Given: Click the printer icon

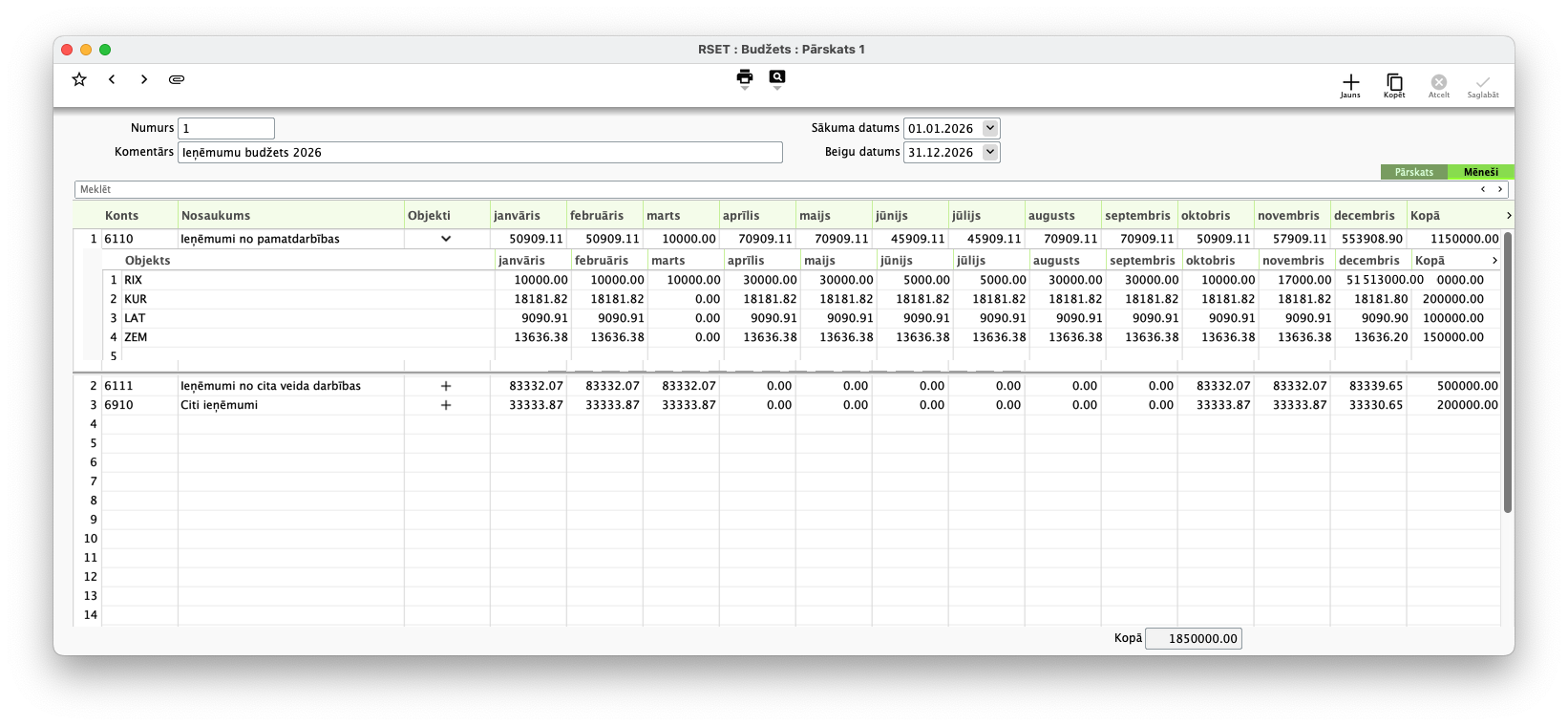Looking at the screenshot, I should tap(745, 77).
